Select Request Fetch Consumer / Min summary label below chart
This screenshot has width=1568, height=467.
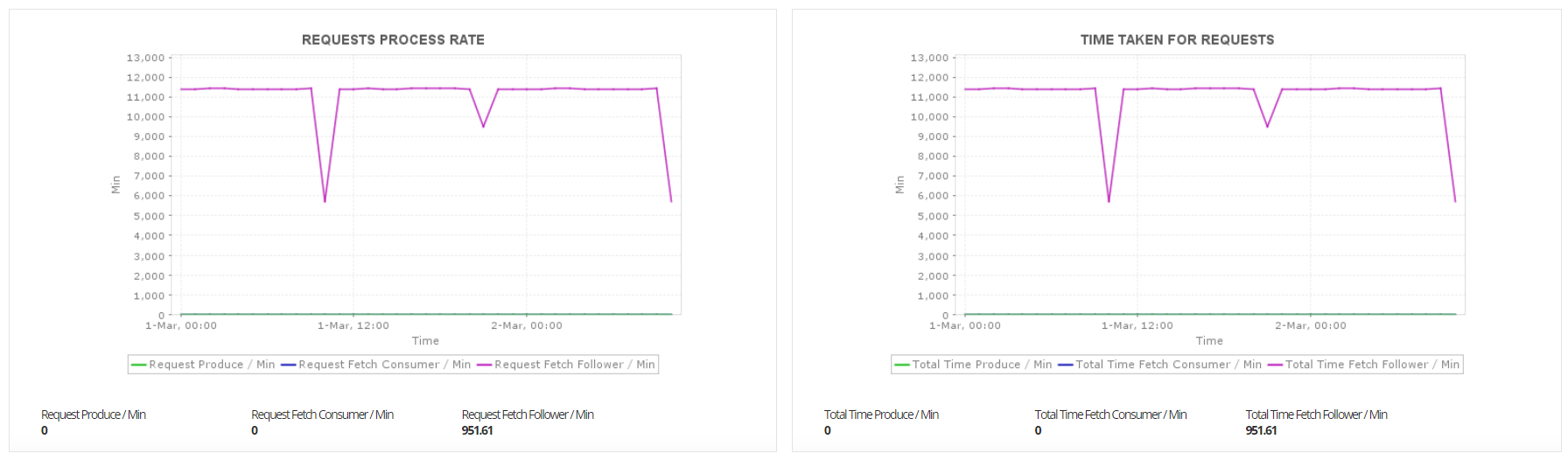pyautogui.click(x=322, y=415)
